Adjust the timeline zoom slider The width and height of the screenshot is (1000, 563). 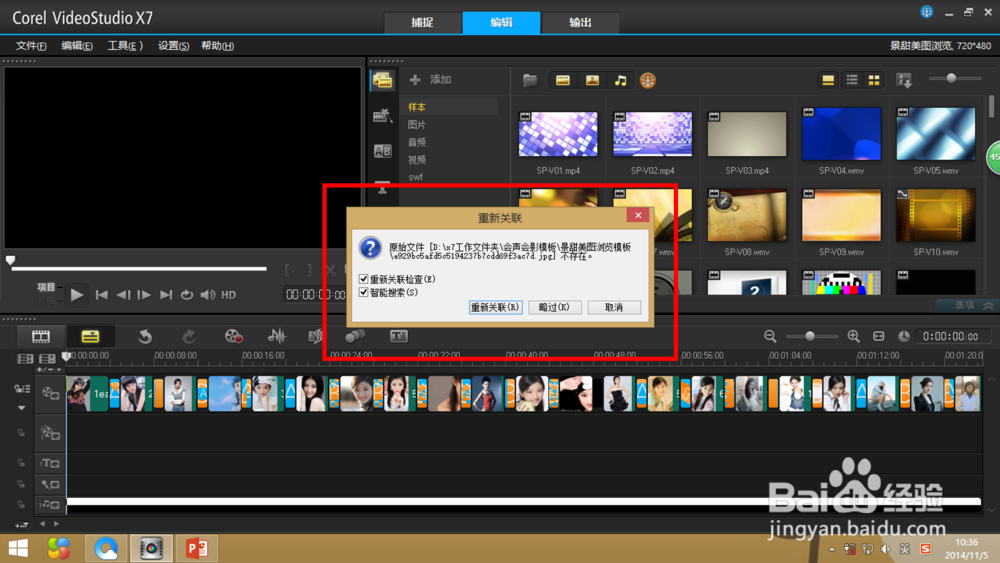point(810,336)
